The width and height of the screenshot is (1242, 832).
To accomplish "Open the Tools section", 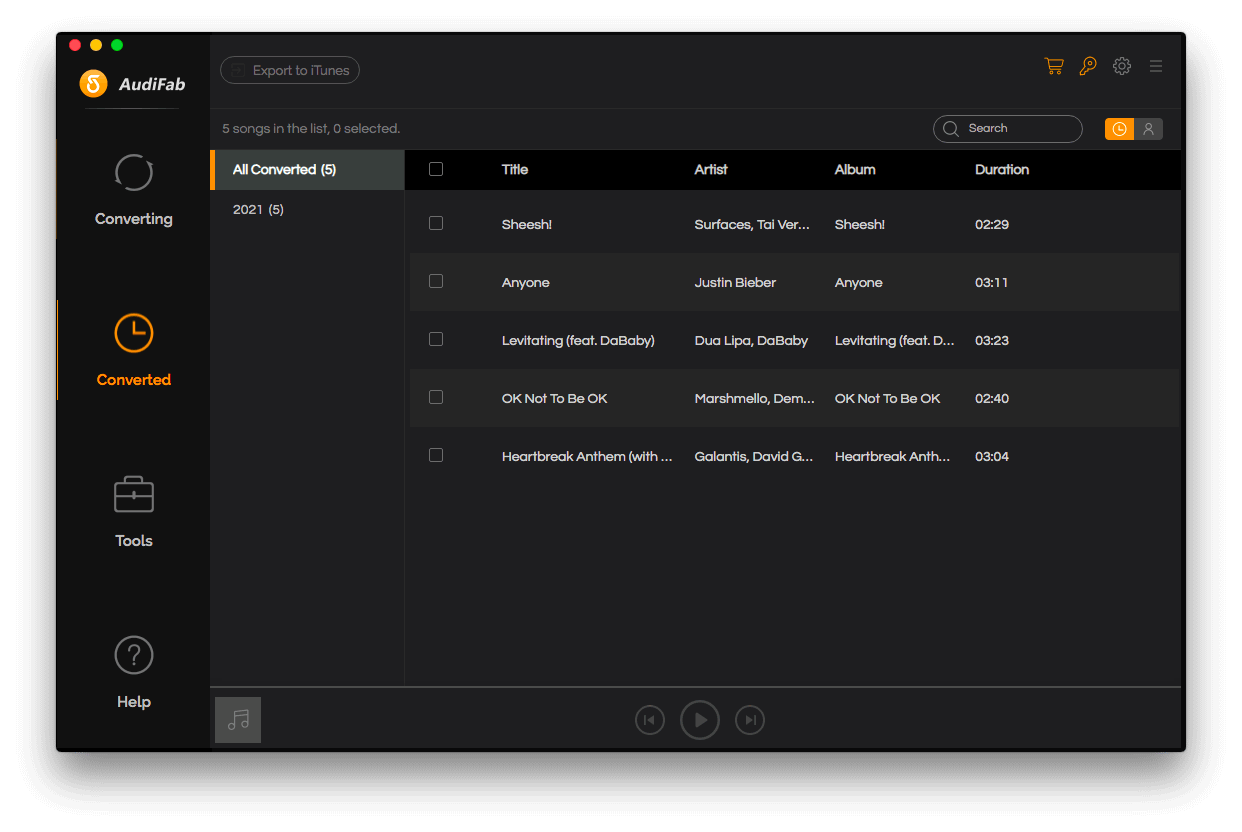I will point(134,513).
